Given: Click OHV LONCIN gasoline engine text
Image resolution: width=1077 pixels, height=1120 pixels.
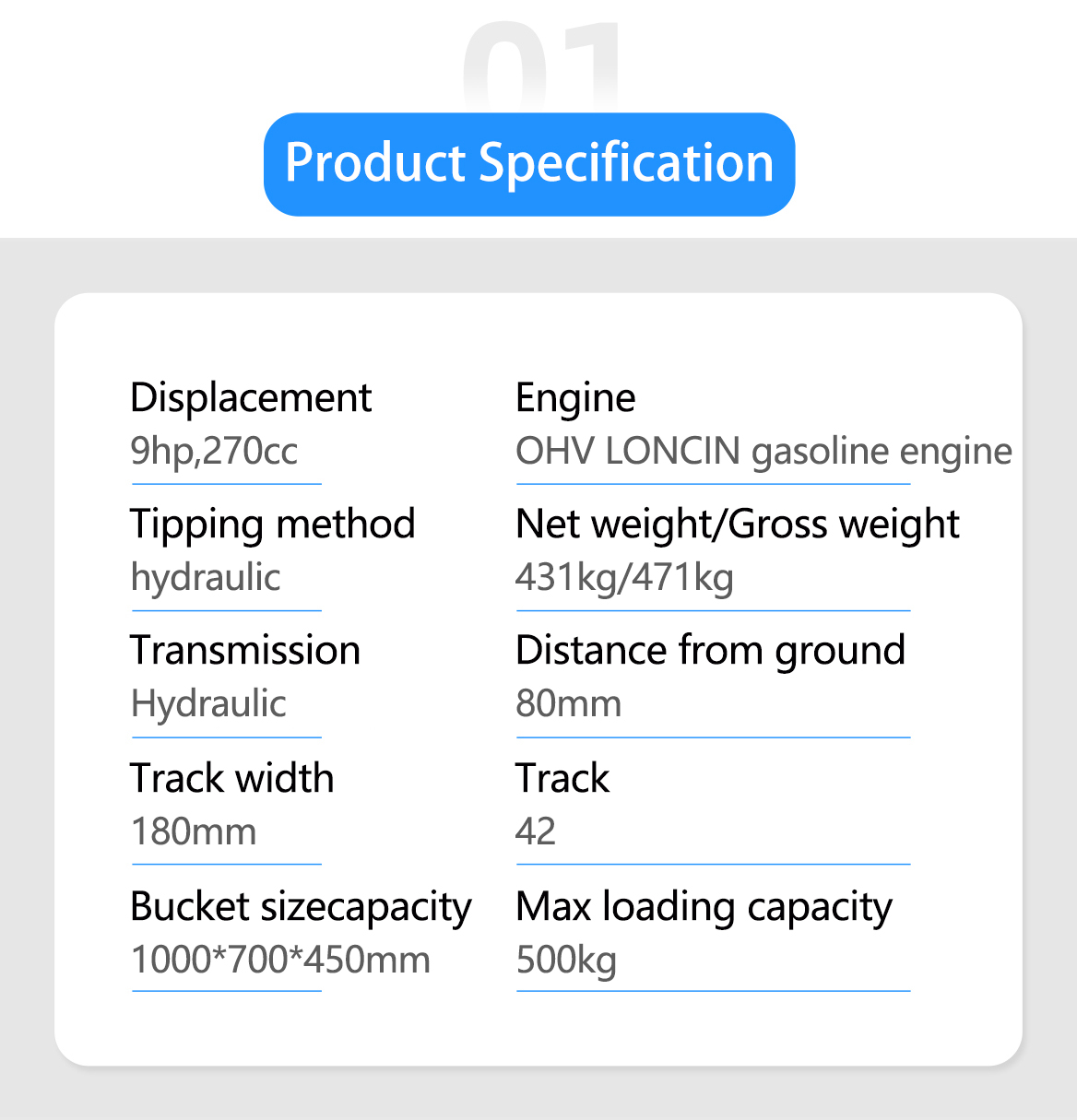Looking at the screenshot, I should point(763,452).
